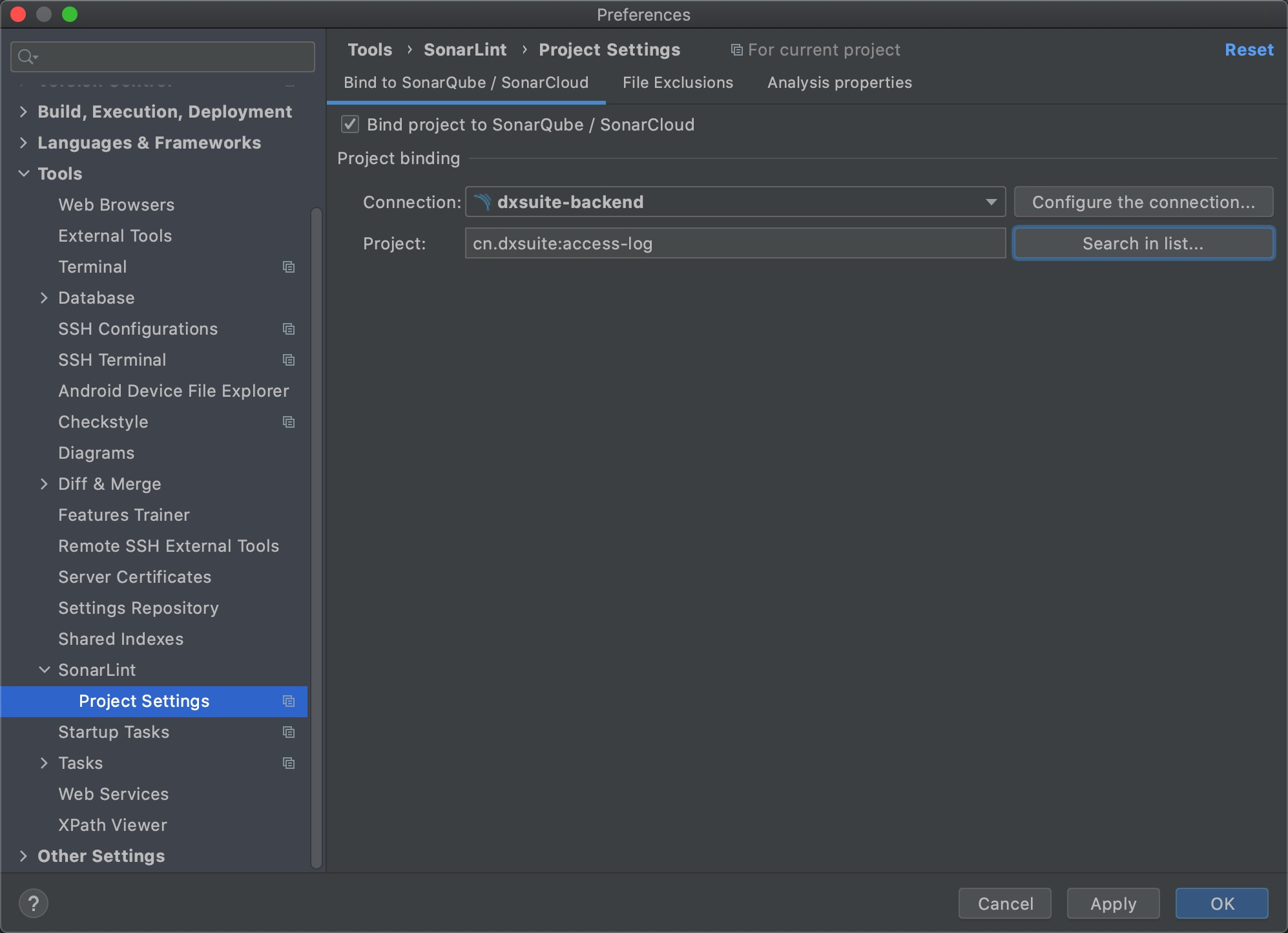The width and height of the screenshot is (1288, 933).
Task: Select Remote SSH External Tools
Action: click(x=169, y=546)
